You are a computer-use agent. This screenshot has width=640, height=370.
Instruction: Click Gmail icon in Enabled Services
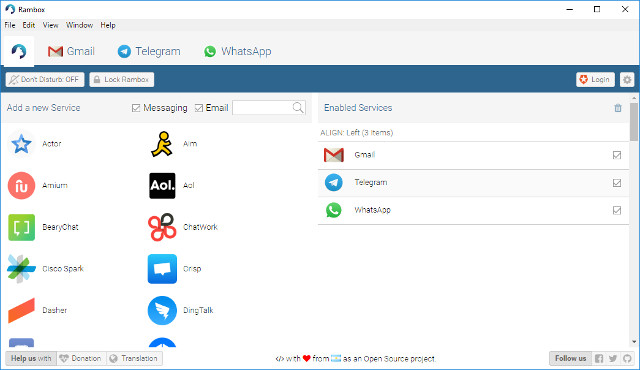tap(333, 155)
